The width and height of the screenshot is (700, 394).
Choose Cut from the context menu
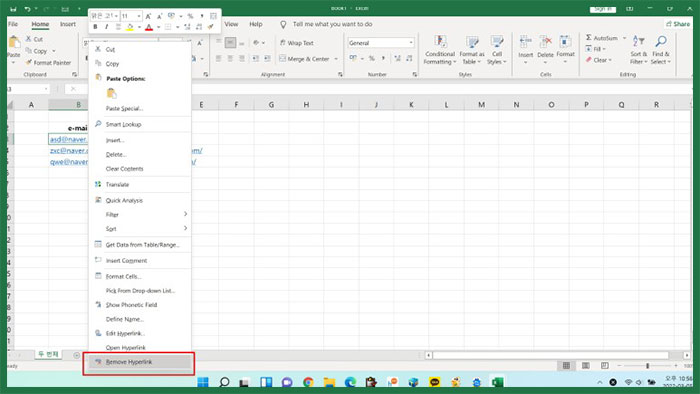[140, 49]
